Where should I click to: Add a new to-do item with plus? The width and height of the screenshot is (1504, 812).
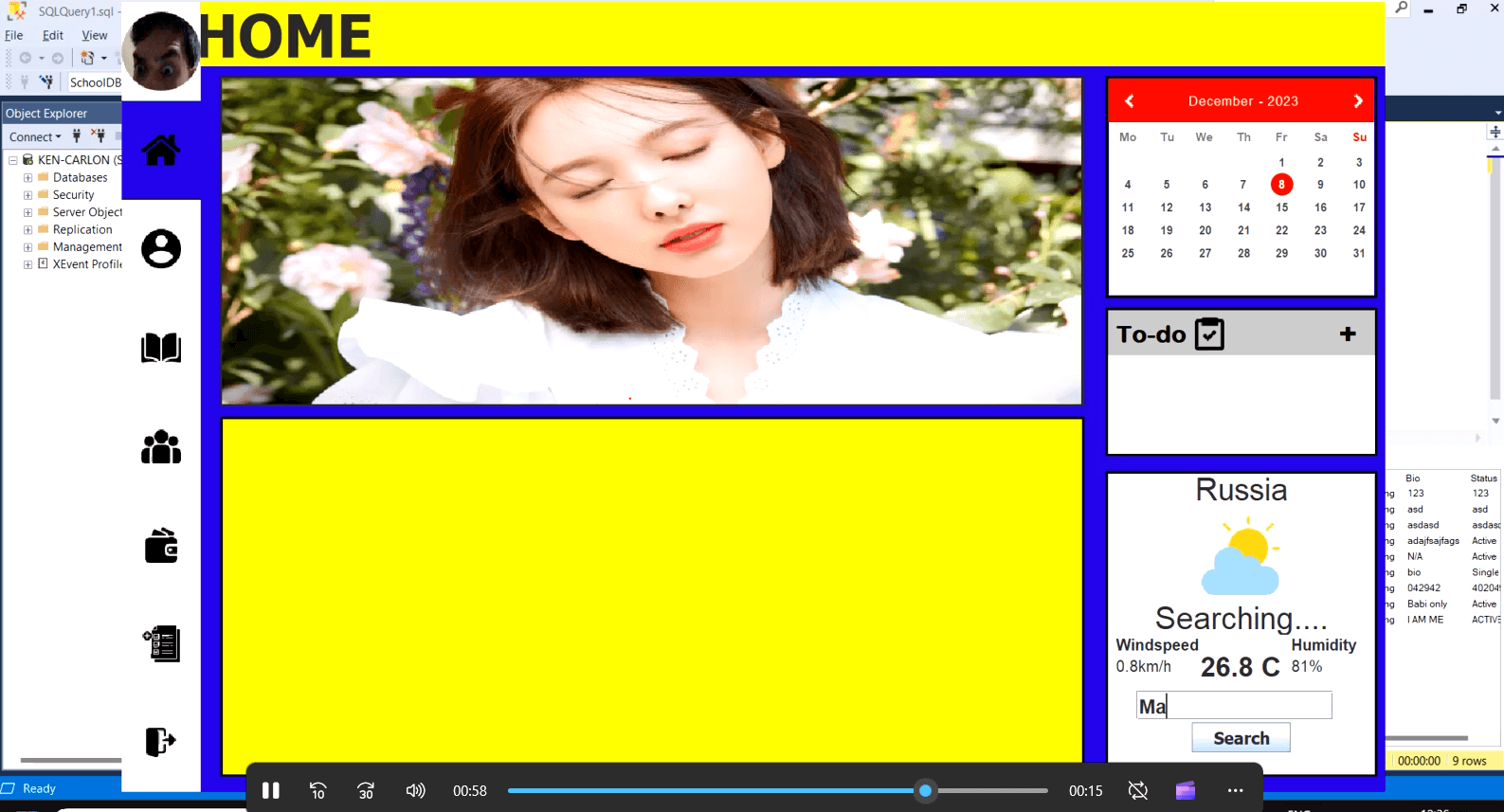(x=1348, y=334)
